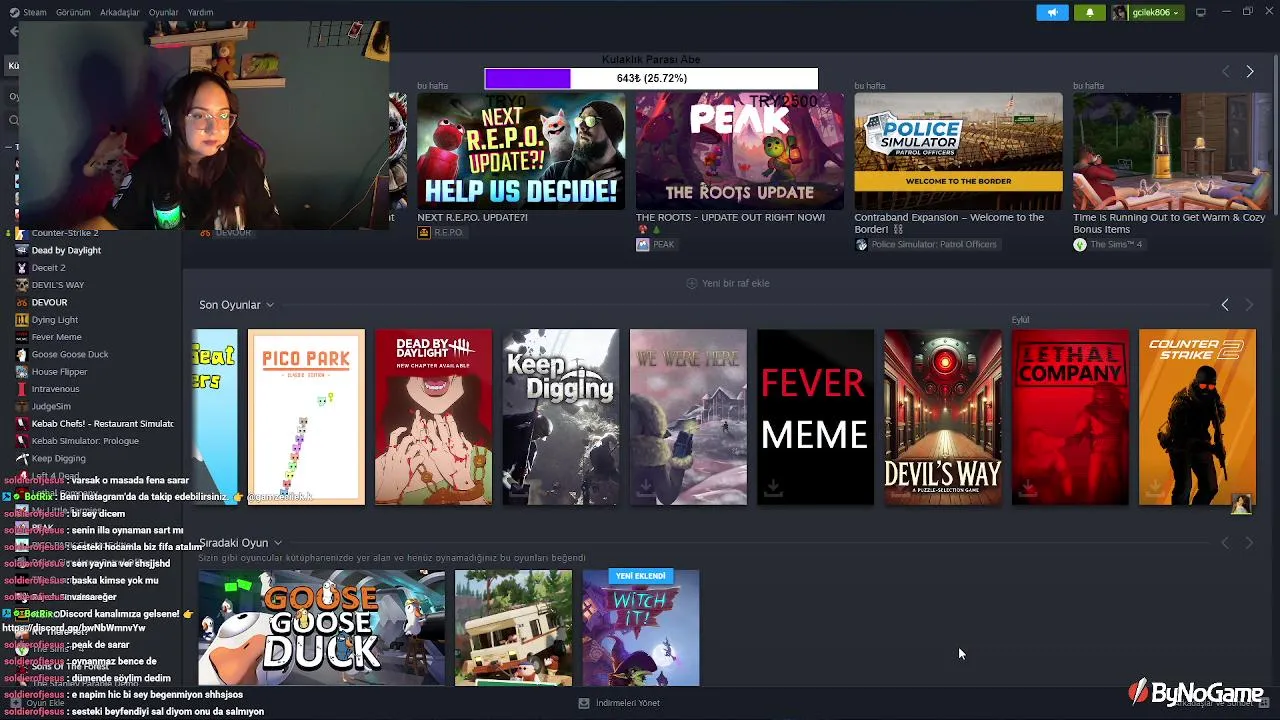Click the Dying Light icon in sidebar list

(x=22, y=319)
